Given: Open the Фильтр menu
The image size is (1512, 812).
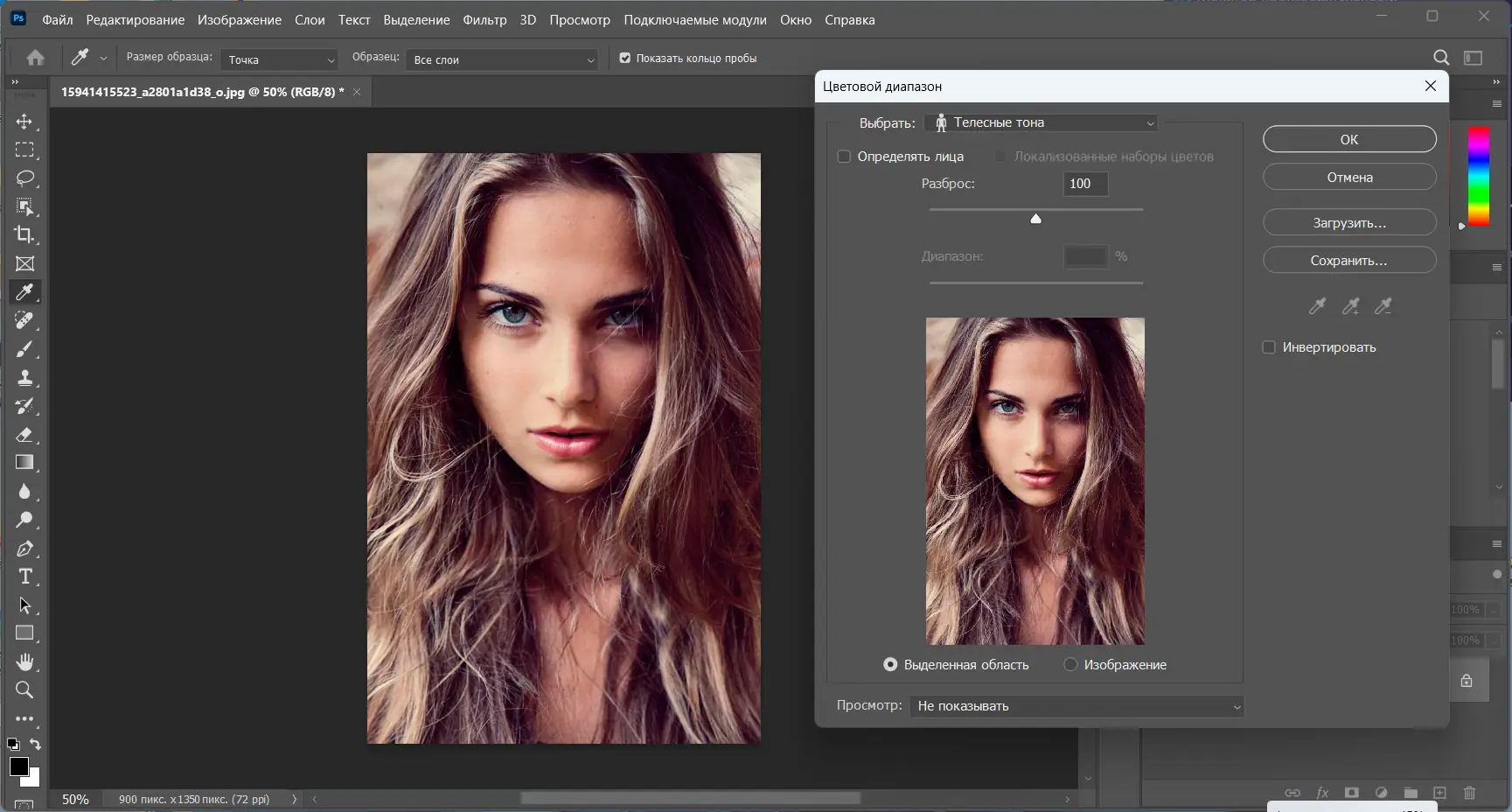Looking at the screenshot, I should pyautogui.click(x=484, y=19).
